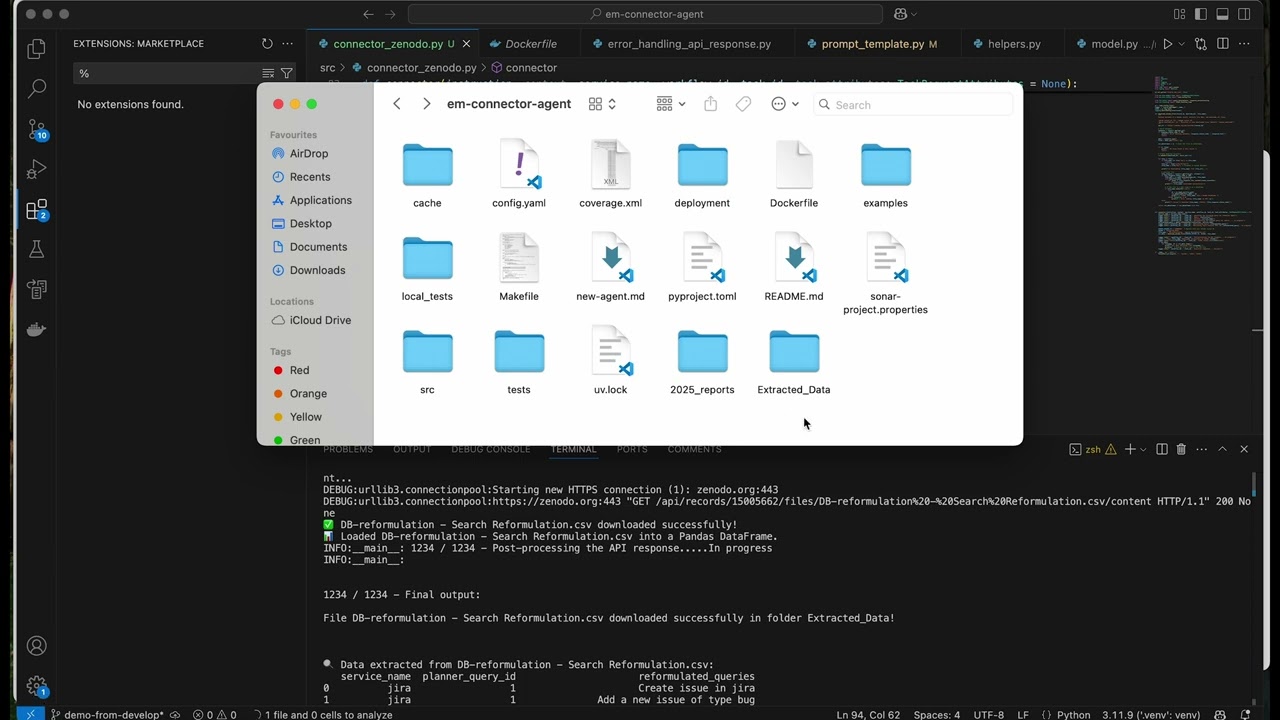This screenshot has width=1280, height=720.
Task: Open filter extensions funnel icon
Action: (287, 73)
